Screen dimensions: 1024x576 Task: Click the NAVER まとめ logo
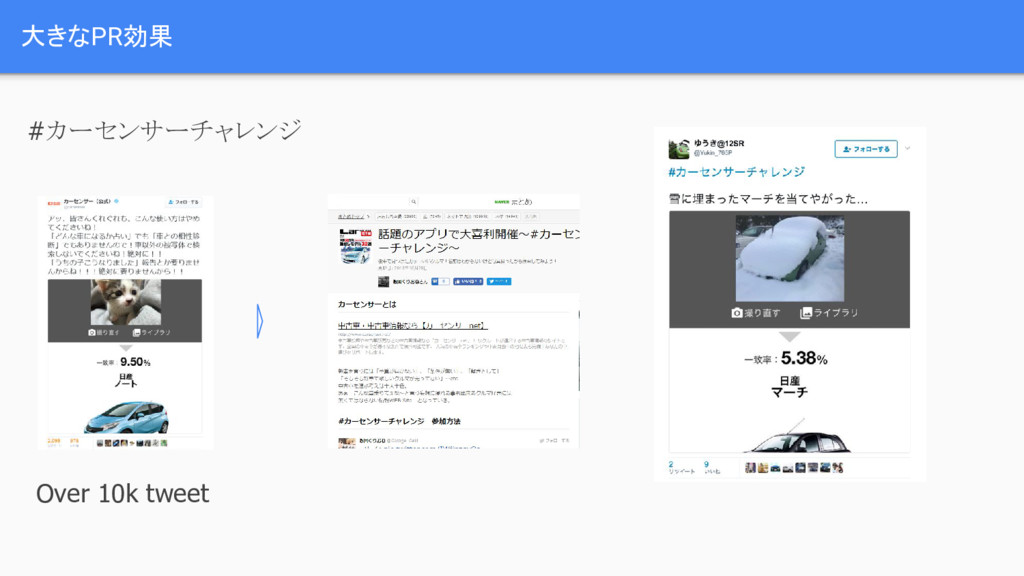click(513, 202)
